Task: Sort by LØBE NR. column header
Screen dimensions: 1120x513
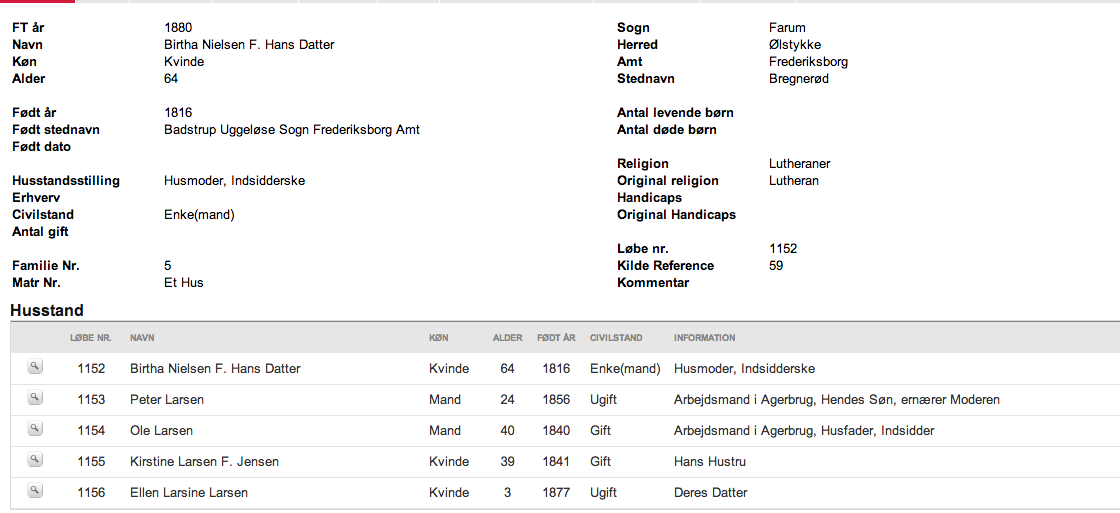Action: point(90,338)
